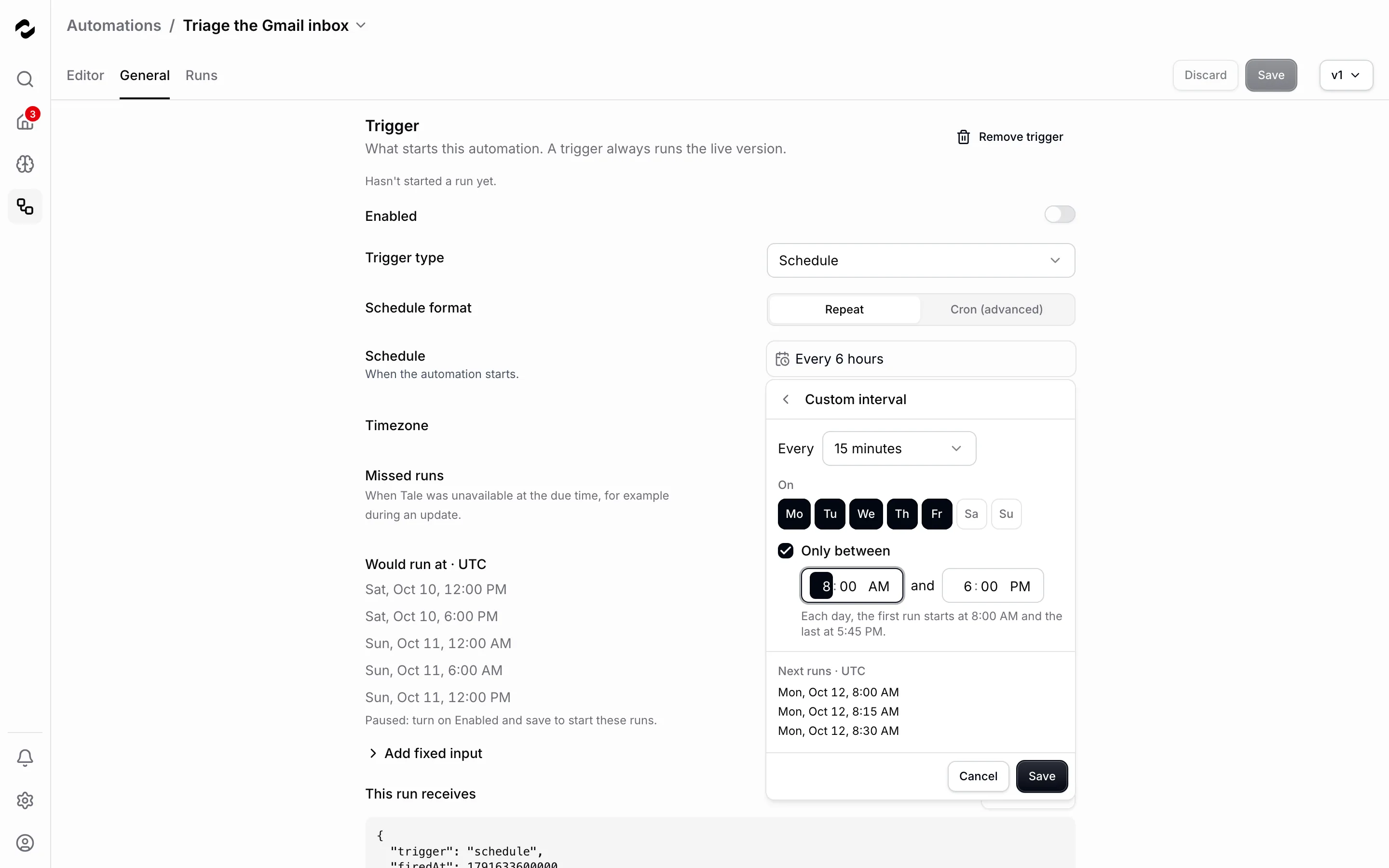Image resolution: width=1389 pixels, height=868 pixels.
Task: Deselect the Tu day button
Action: click(830, 514)
